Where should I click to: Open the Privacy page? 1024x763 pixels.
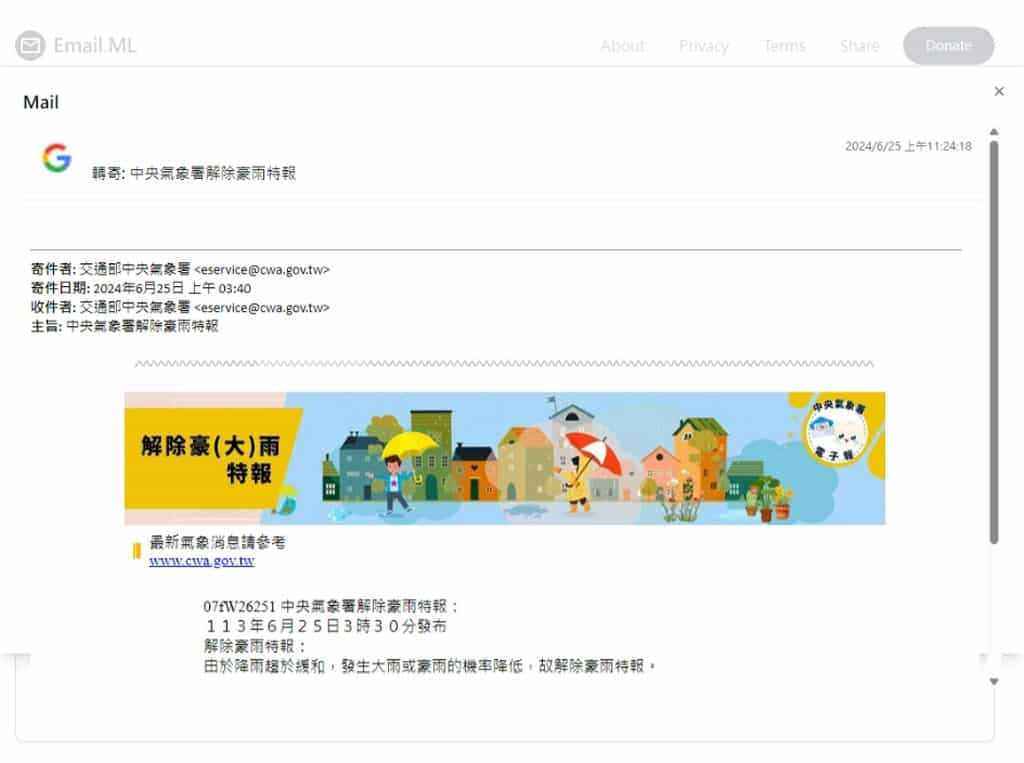(703, 46)
